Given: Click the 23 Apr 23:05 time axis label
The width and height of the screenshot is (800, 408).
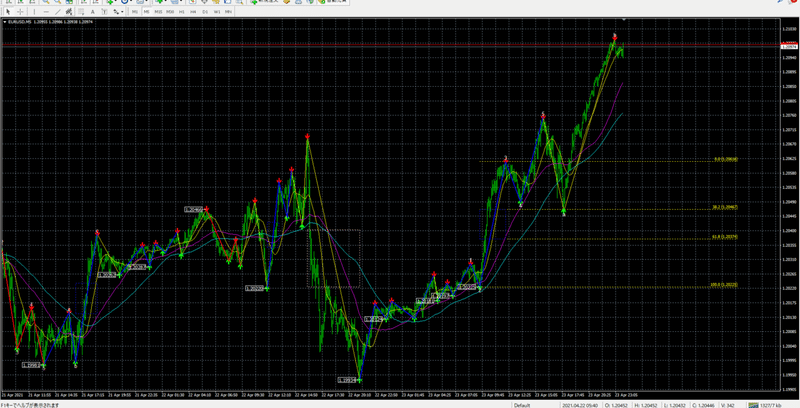Looking at the screenshot, I should (626, 395).
